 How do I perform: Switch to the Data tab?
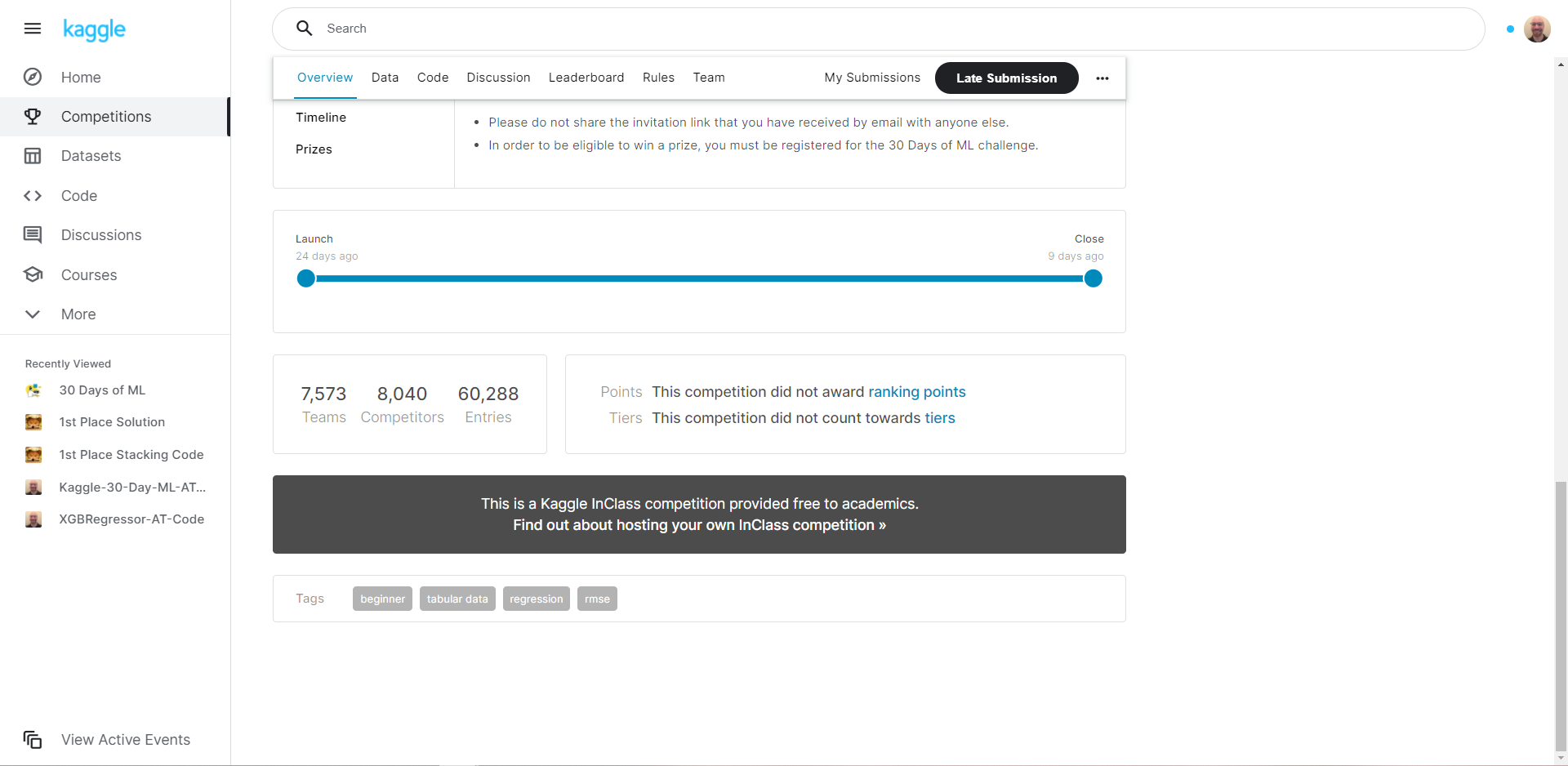pos(385,78)
